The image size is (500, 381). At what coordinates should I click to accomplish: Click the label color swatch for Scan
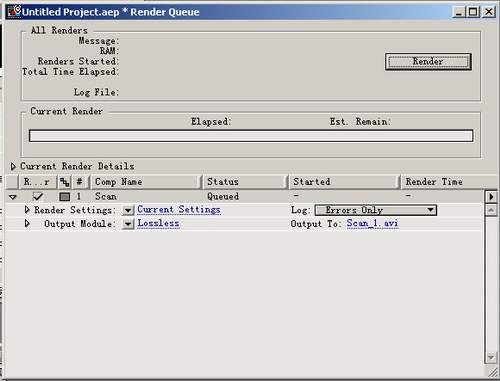pos(64,197)
